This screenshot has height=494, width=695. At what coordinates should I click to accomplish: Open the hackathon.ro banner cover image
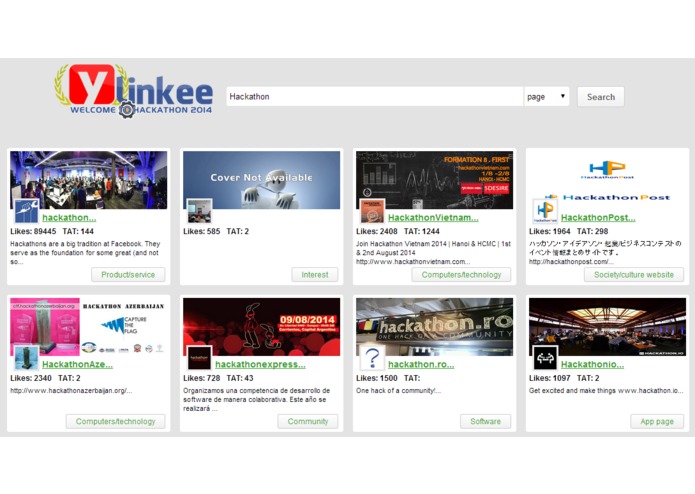pos(434,327)
